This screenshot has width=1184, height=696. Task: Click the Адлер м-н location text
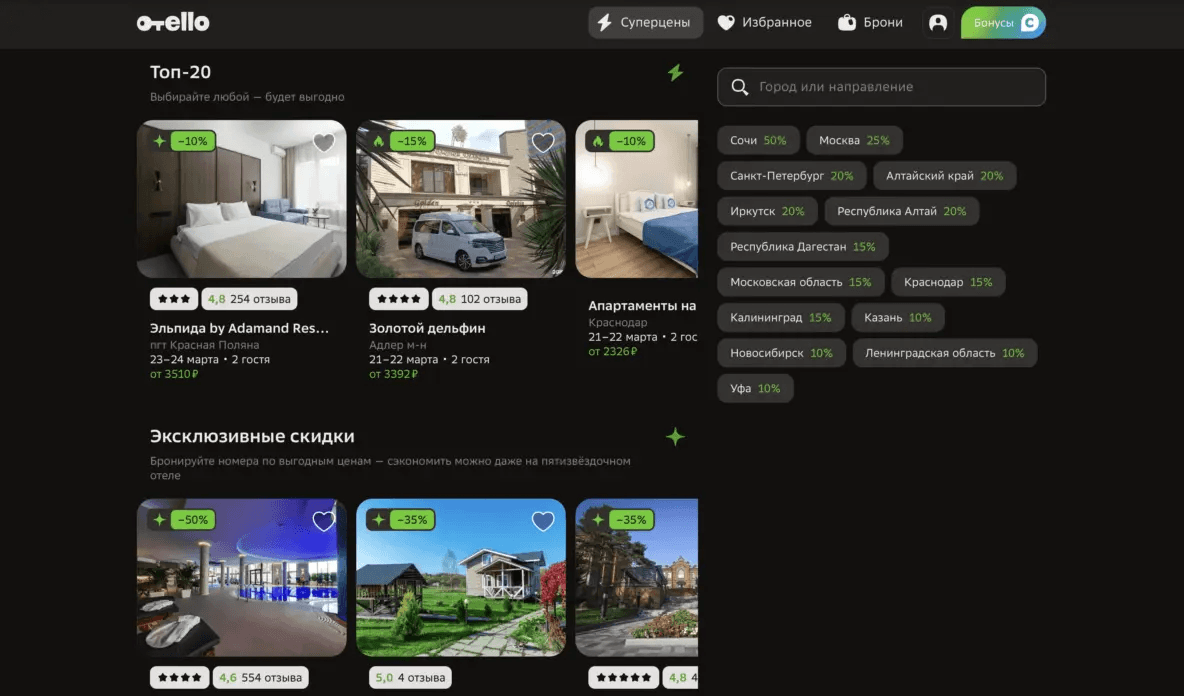(x=398, y=345)
